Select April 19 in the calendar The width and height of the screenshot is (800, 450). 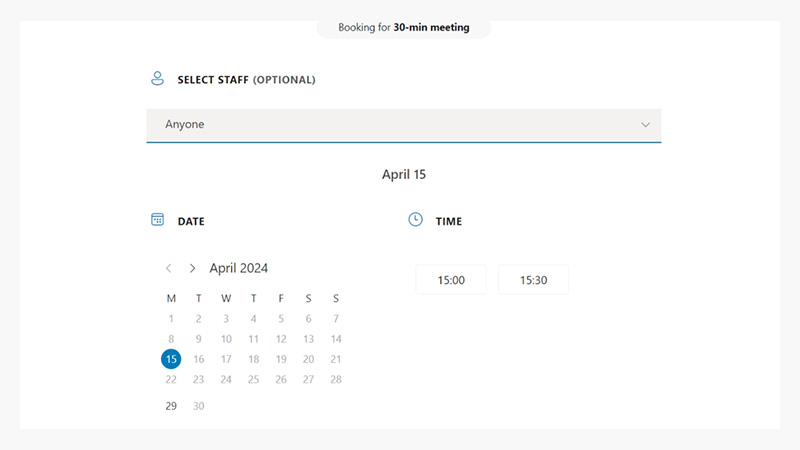(x=281, y=359)
